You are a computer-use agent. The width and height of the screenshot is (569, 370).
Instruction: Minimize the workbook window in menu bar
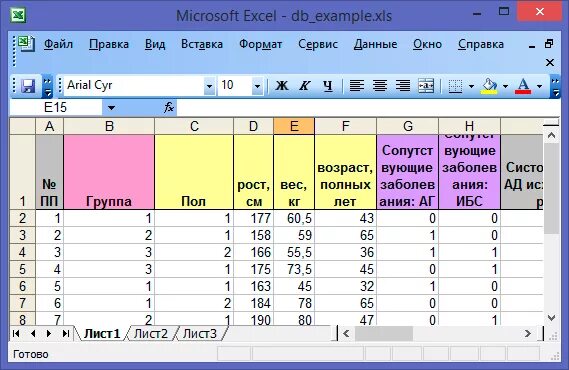pyautogui.click(x=532, y=46)
